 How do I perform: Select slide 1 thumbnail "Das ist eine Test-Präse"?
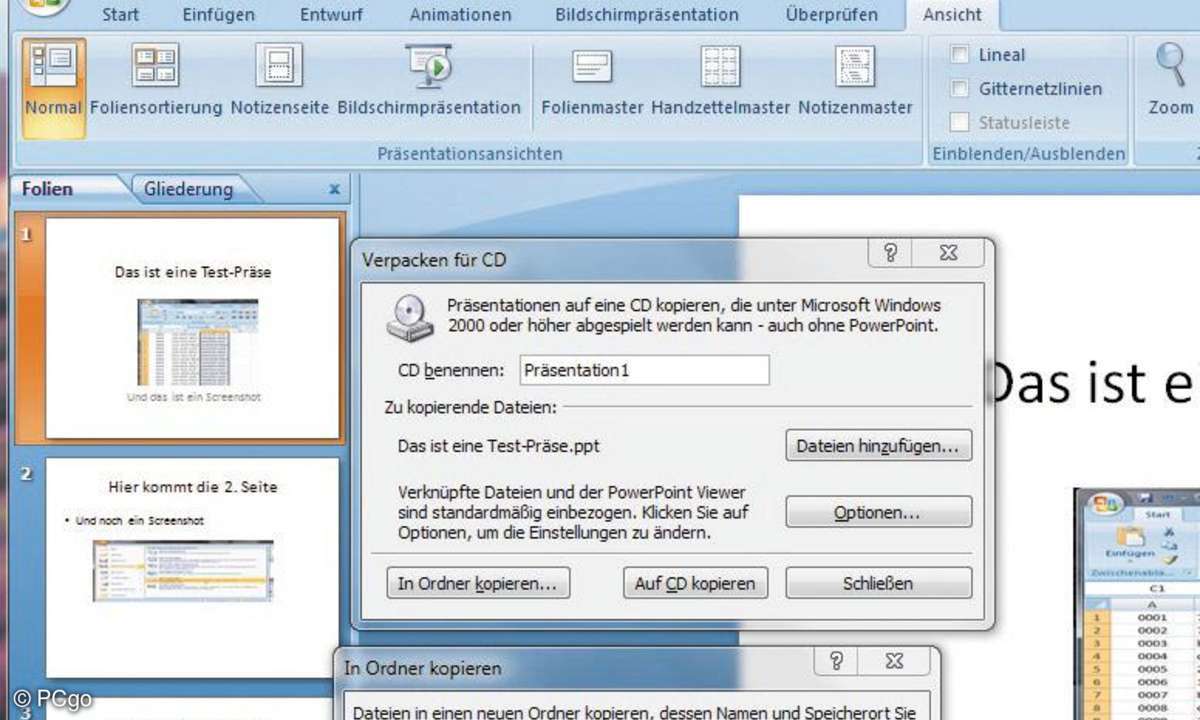(x=193, y=327)
